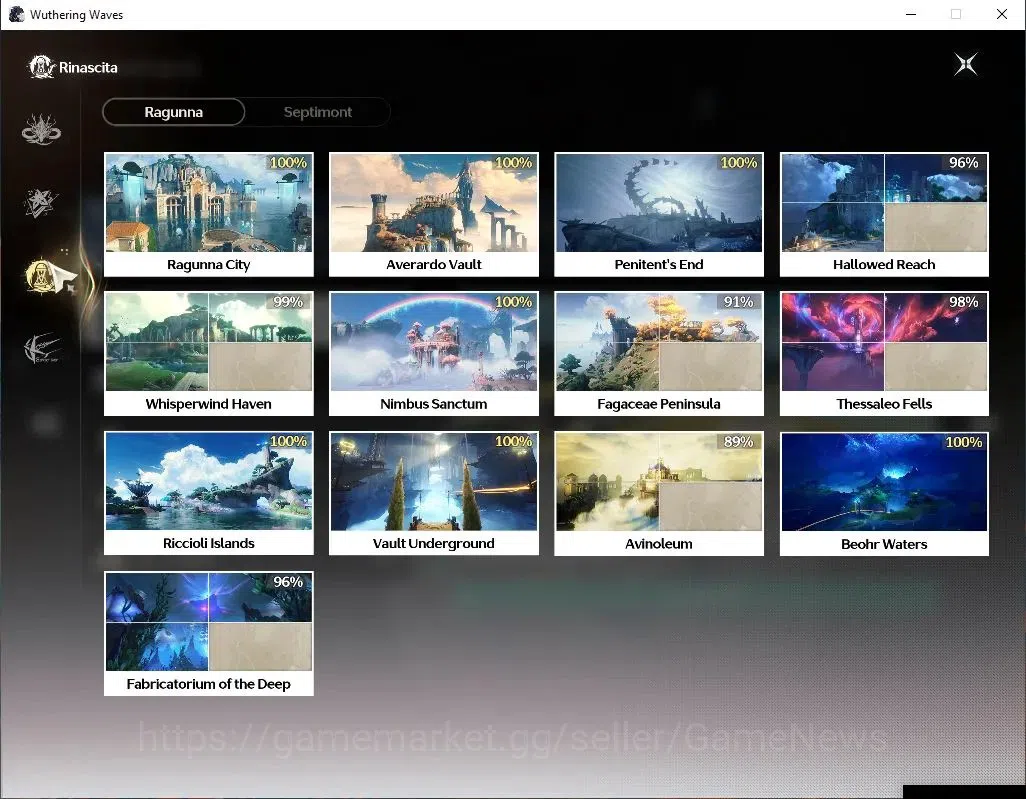Click the 'Nimbus Sanctum' label

(434, 404)
